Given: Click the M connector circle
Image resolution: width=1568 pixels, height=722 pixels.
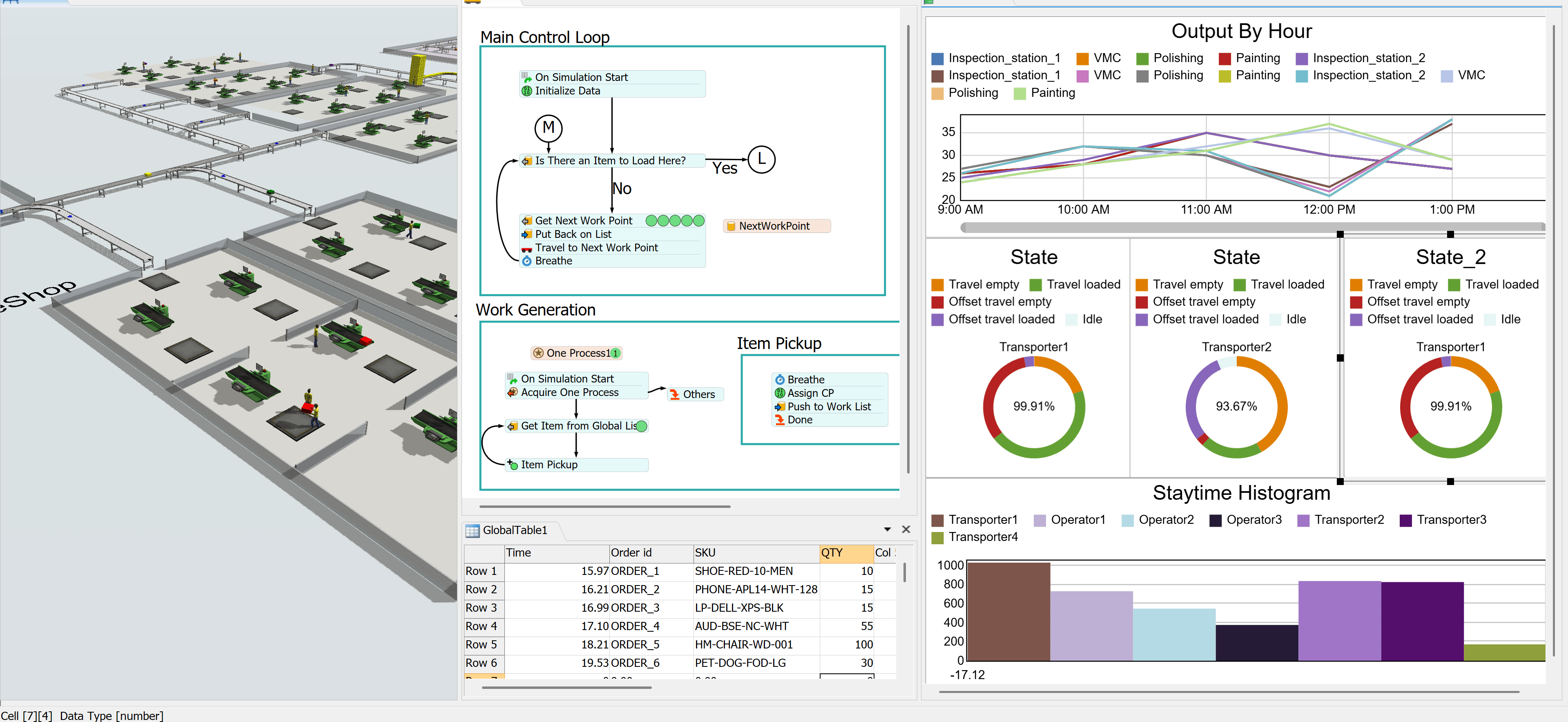Looking at the screenshot, I should point(548,128).
